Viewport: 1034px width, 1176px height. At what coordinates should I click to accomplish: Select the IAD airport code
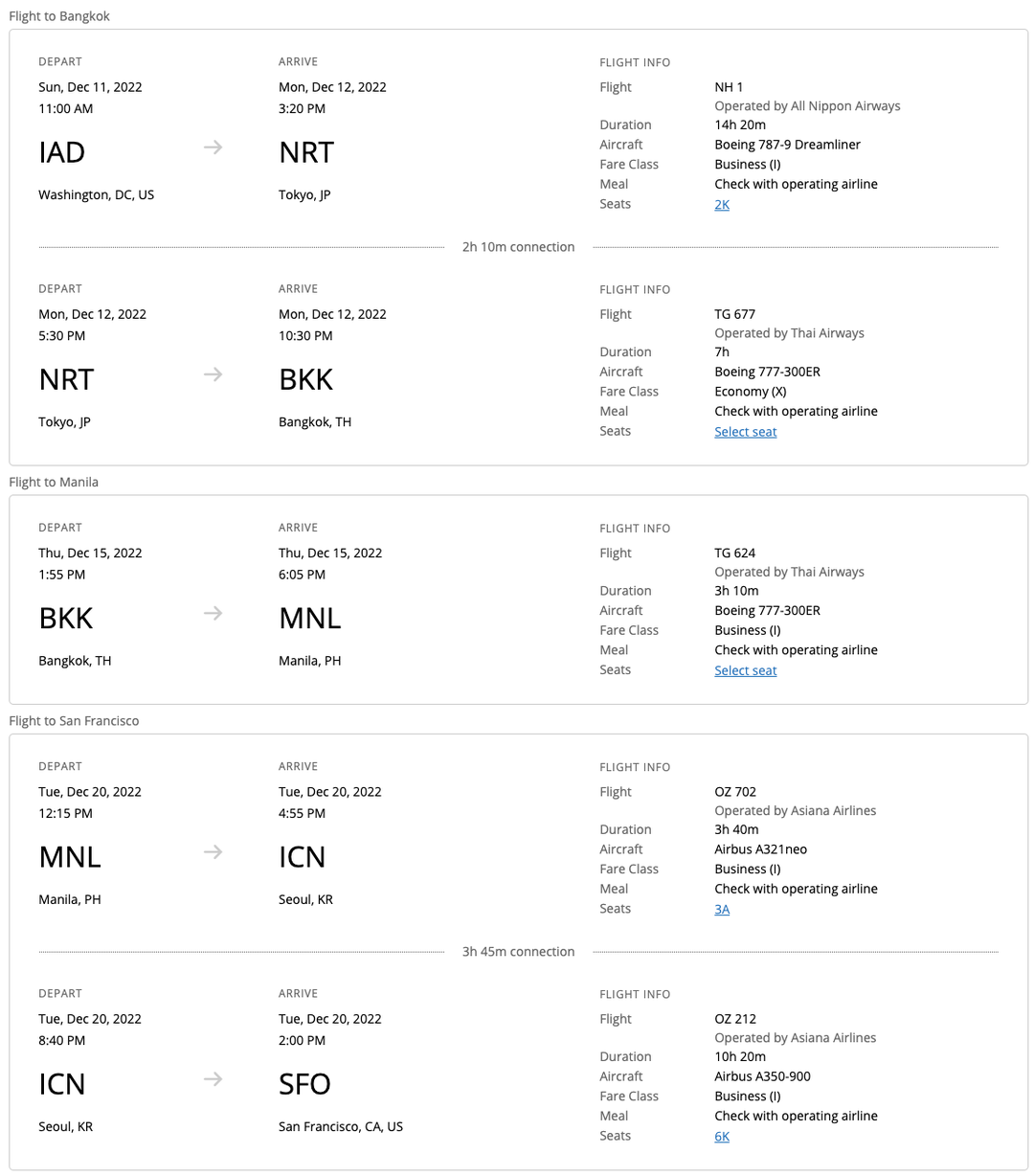pos(61,151)
